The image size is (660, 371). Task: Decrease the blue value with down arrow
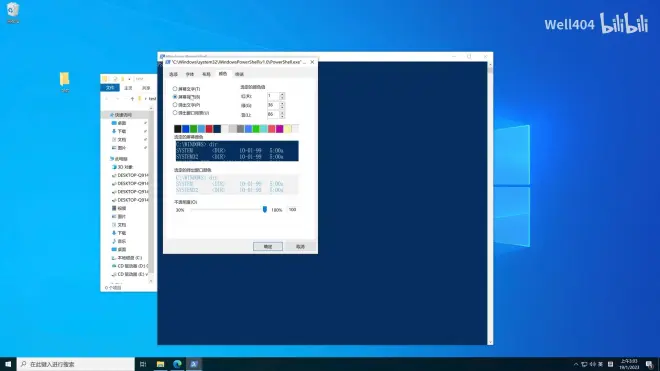point(282,116)
